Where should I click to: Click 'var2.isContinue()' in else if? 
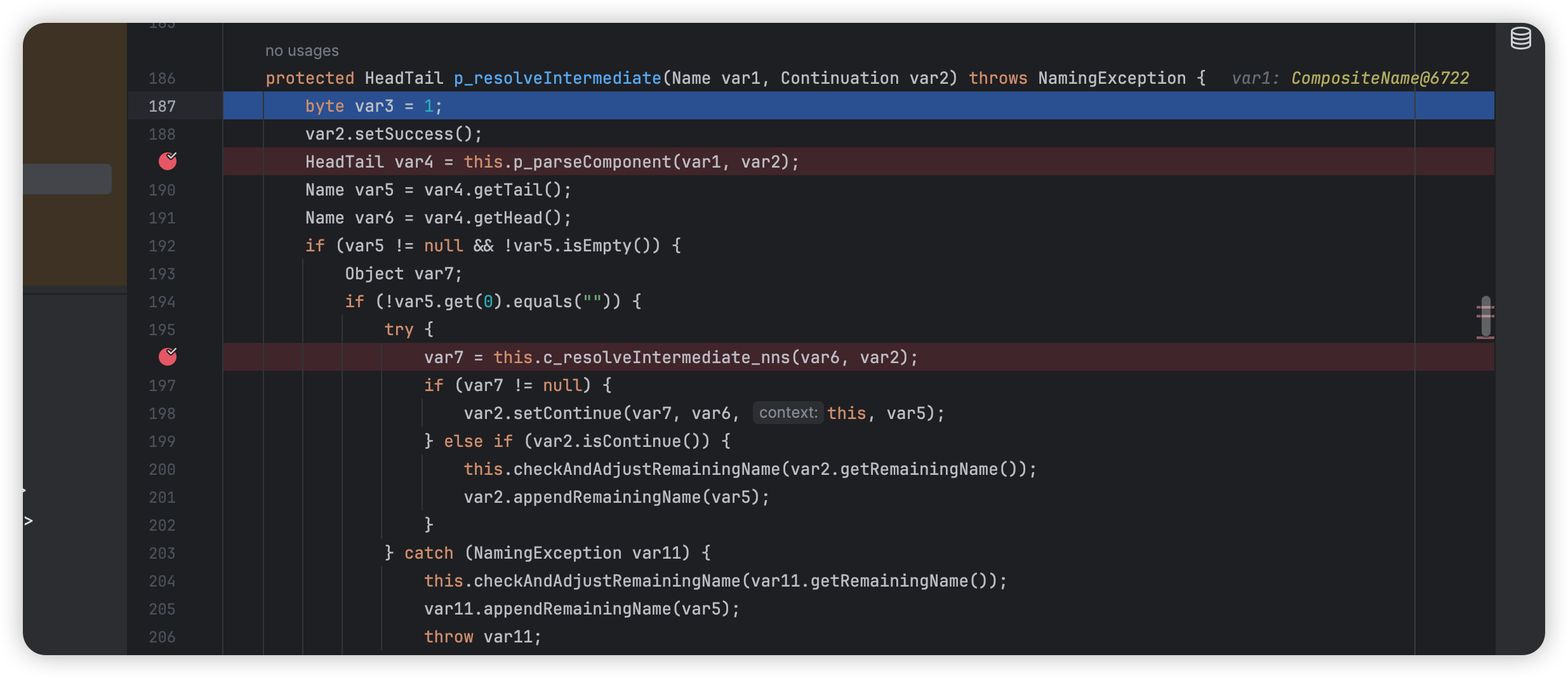(x=616, y=441)
